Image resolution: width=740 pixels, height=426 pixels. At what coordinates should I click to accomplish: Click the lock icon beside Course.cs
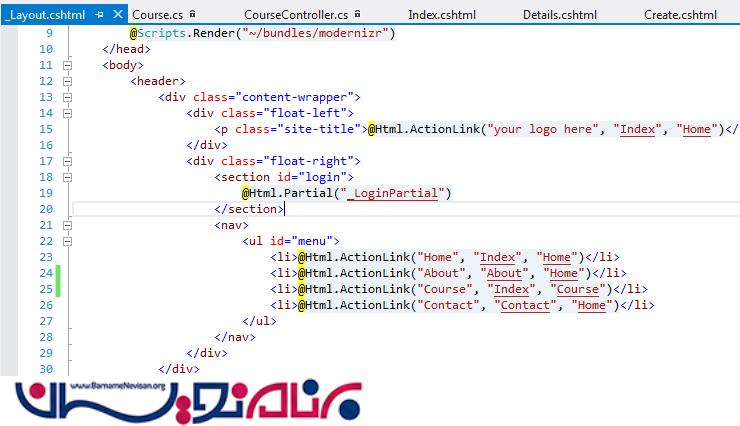coord(191,15)
